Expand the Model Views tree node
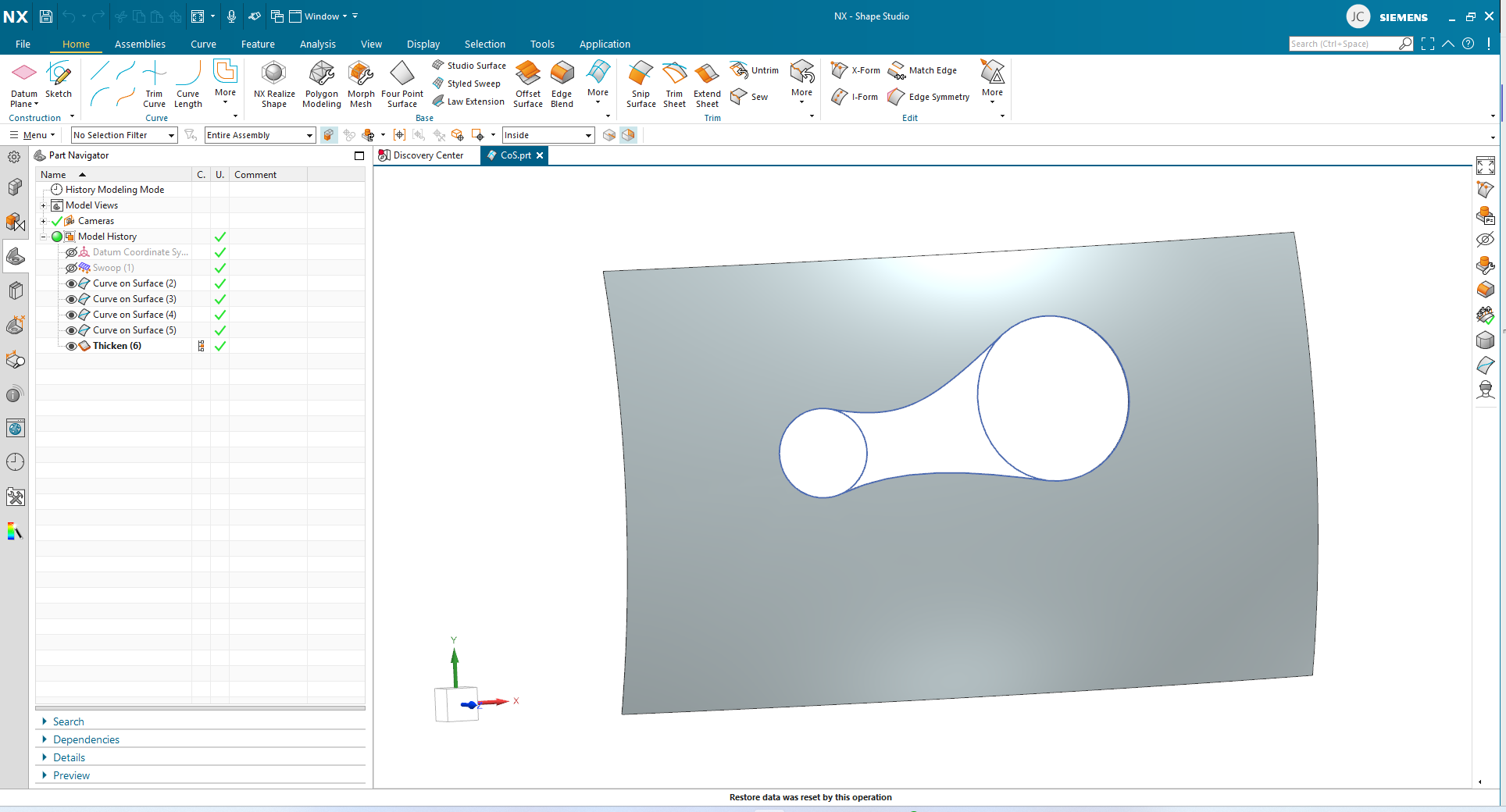The width and height of the screenshot is (1506, 812). click(x=44, y=205)
